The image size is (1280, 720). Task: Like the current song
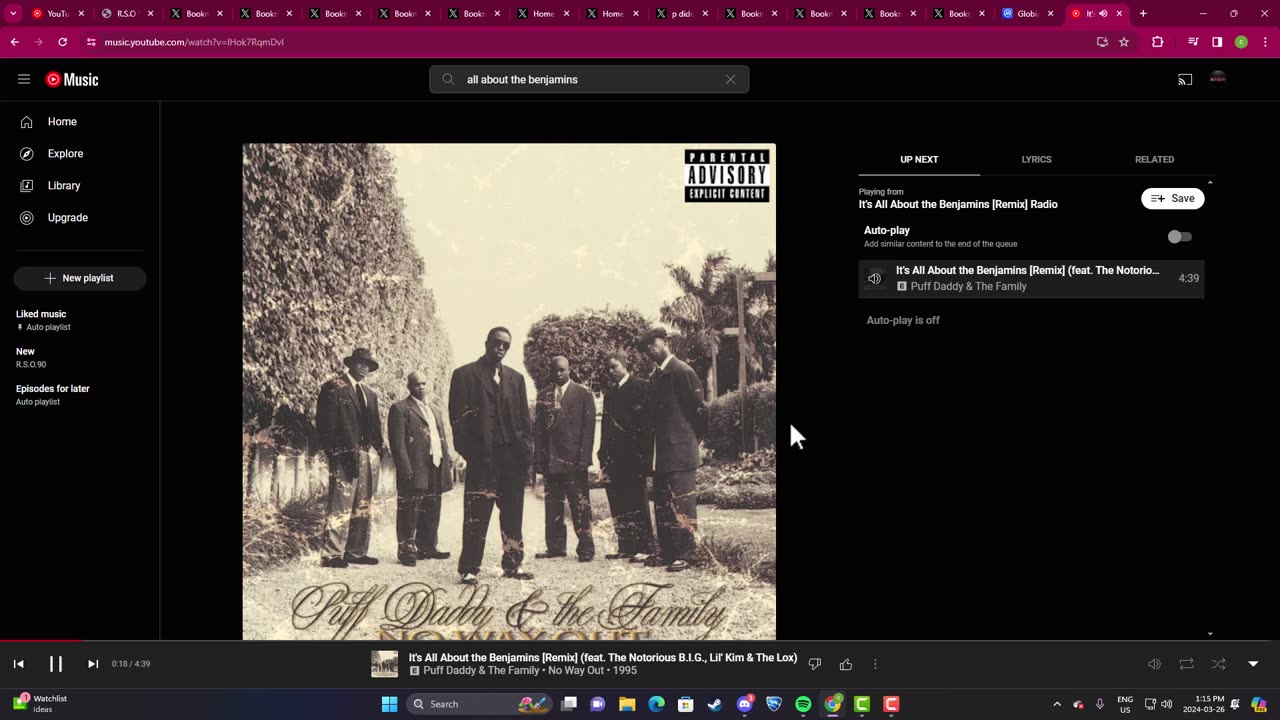[x=846, y=664]
